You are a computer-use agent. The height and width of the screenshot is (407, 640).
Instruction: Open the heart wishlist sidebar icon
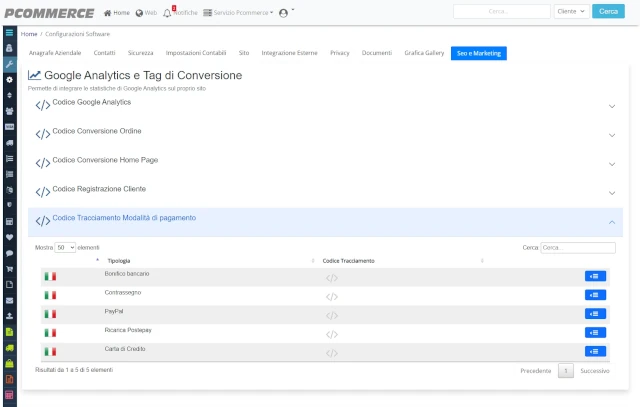pos(9,237)
